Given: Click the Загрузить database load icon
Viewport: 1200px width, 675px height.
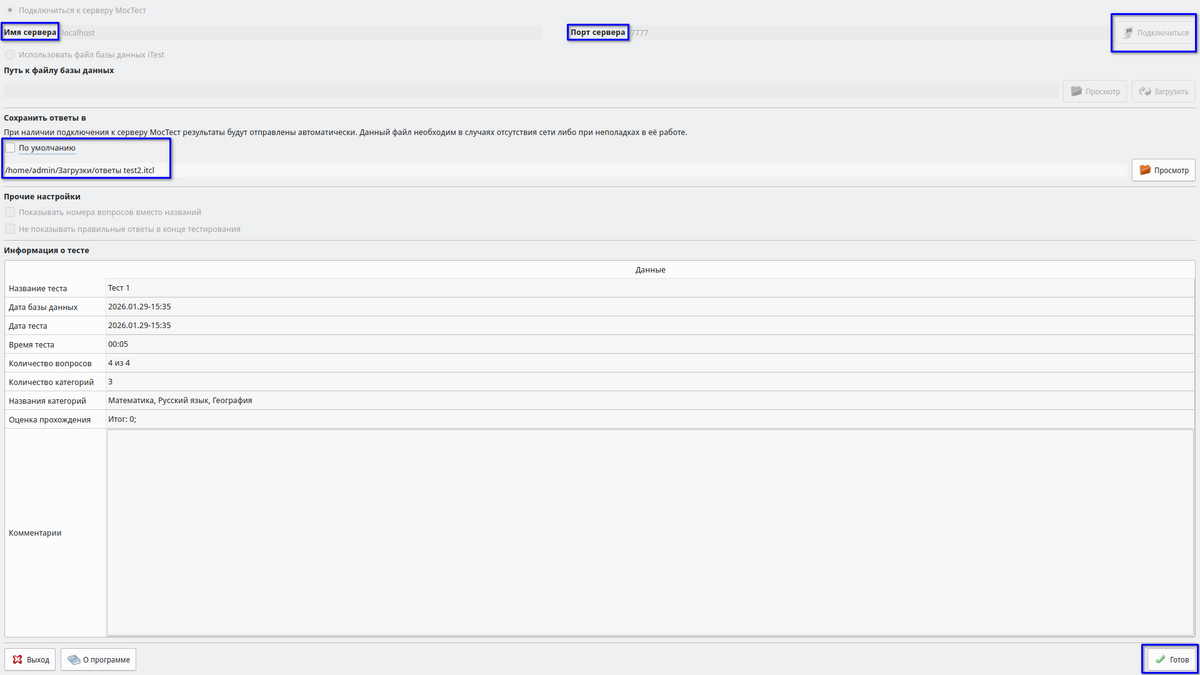Looking at the screenshot, I should [x=1145, y=91].
